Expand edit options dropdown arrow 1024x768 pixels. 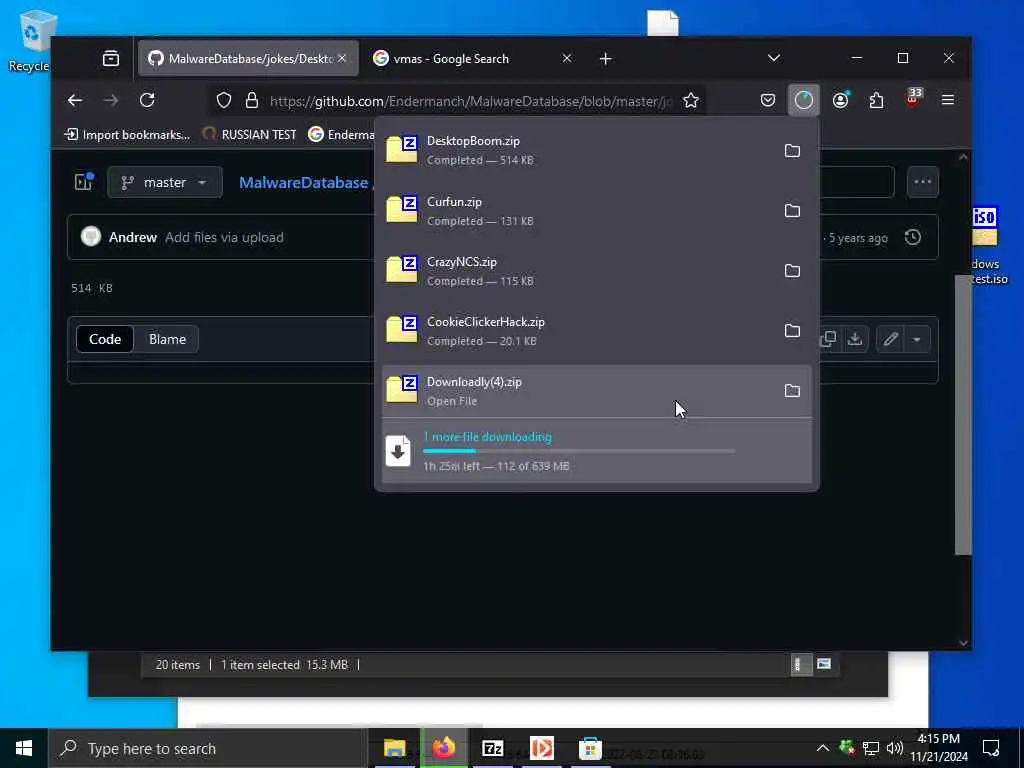tap(917, 339)
